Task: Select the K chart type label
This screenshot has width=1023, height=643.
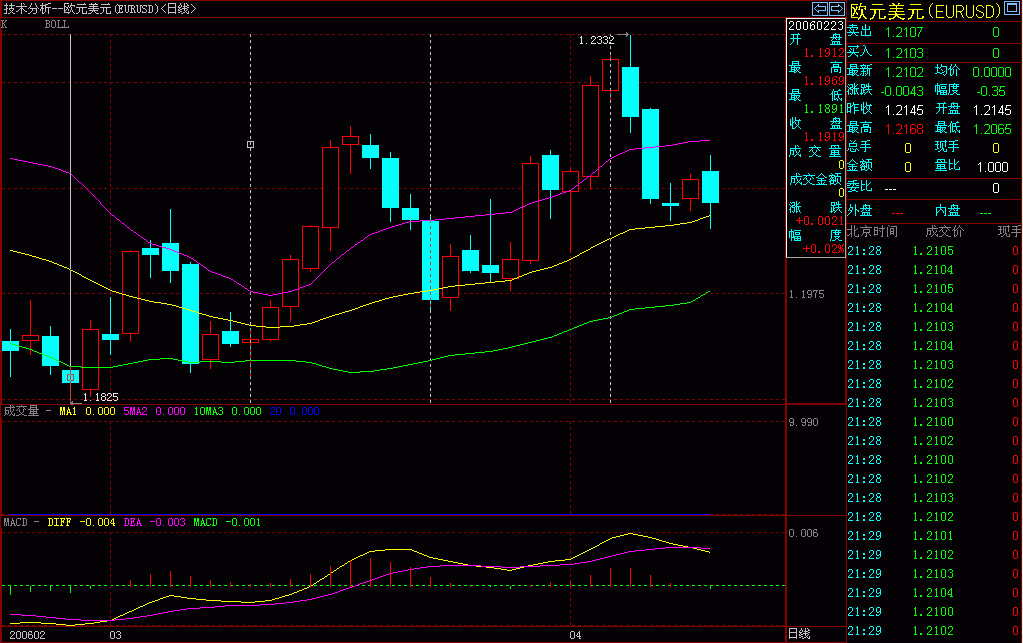Action: tap(5, 23)
